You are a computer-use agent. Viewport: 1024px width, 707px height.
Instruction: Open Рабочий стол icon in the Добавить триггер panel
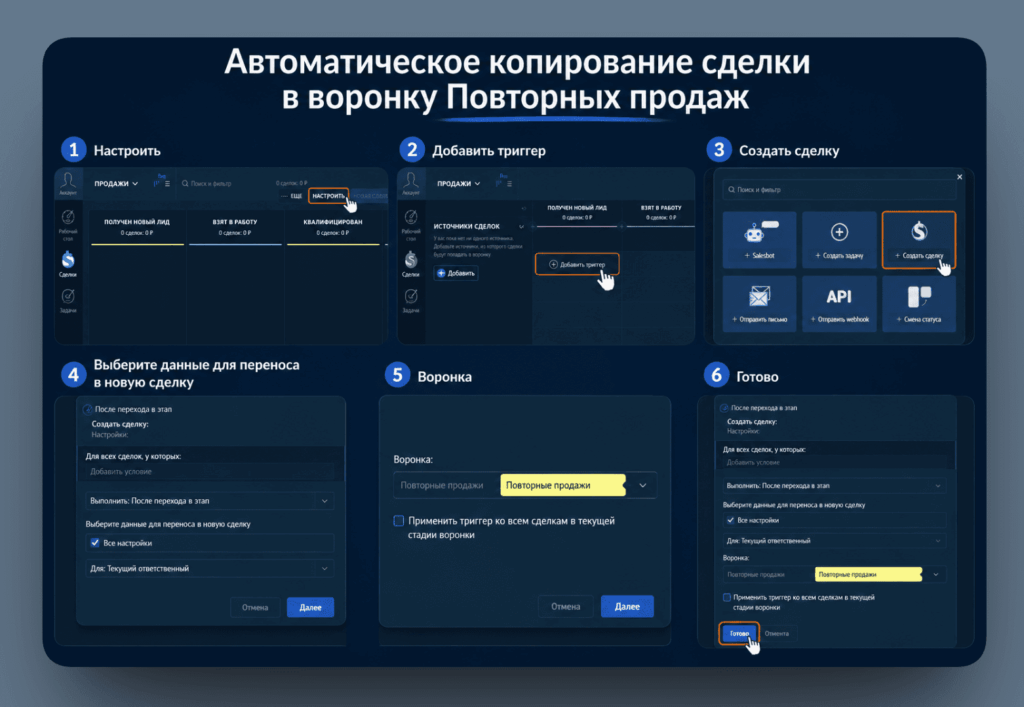click(411, 217)
